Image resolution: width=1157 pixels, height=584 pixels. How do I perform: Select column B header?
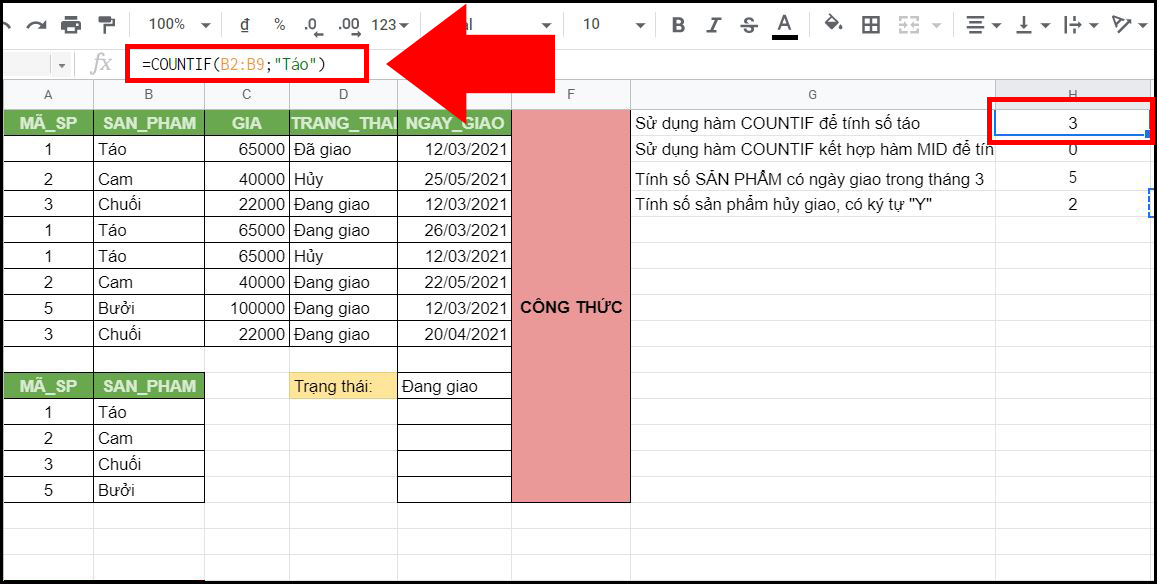tap(148, 94)
